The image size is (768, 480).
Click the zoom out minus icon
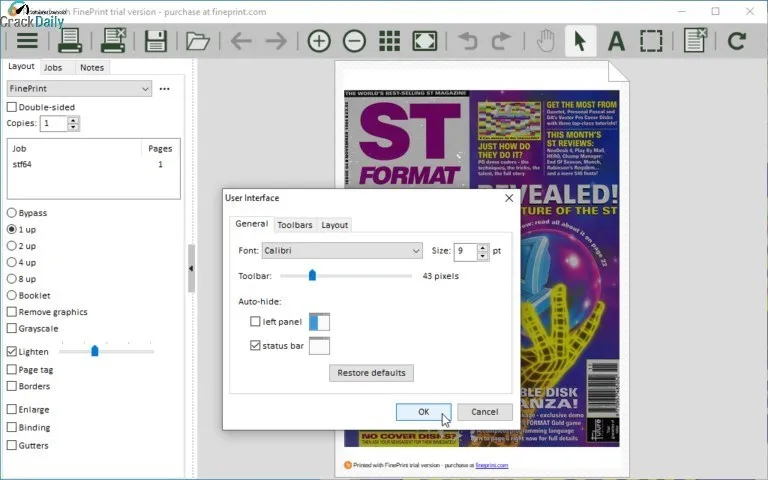tap(354, 41)
